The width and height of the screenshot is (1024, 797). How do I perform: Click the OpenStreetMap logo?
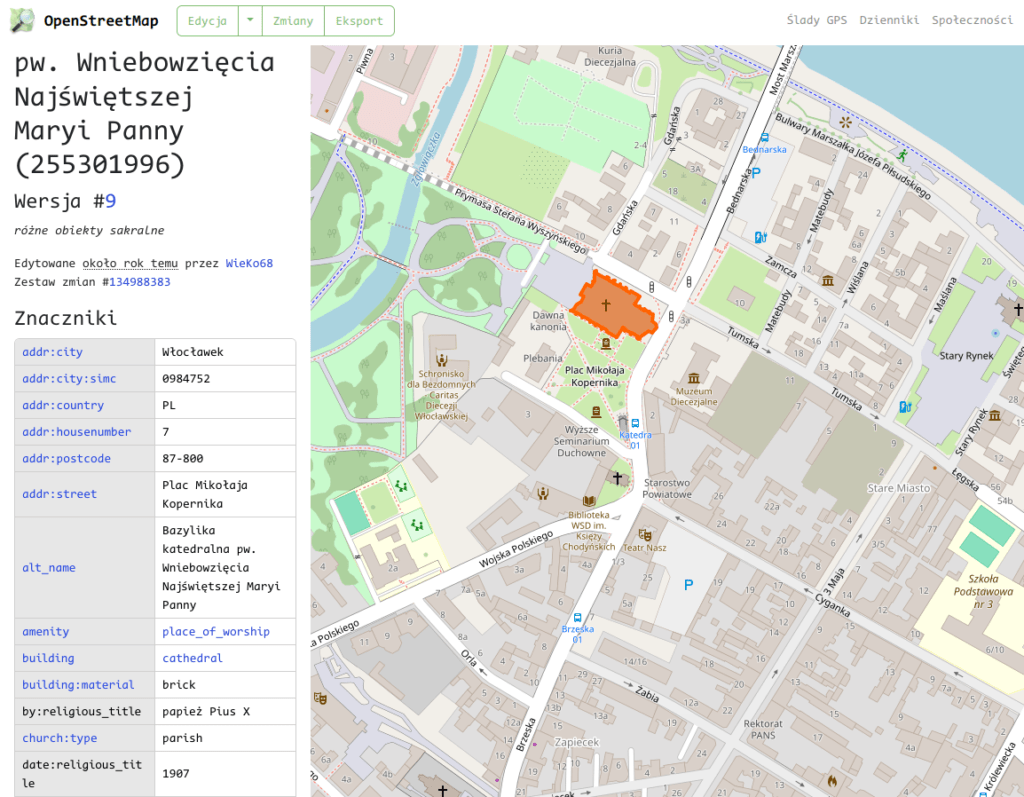coord(22,20)
